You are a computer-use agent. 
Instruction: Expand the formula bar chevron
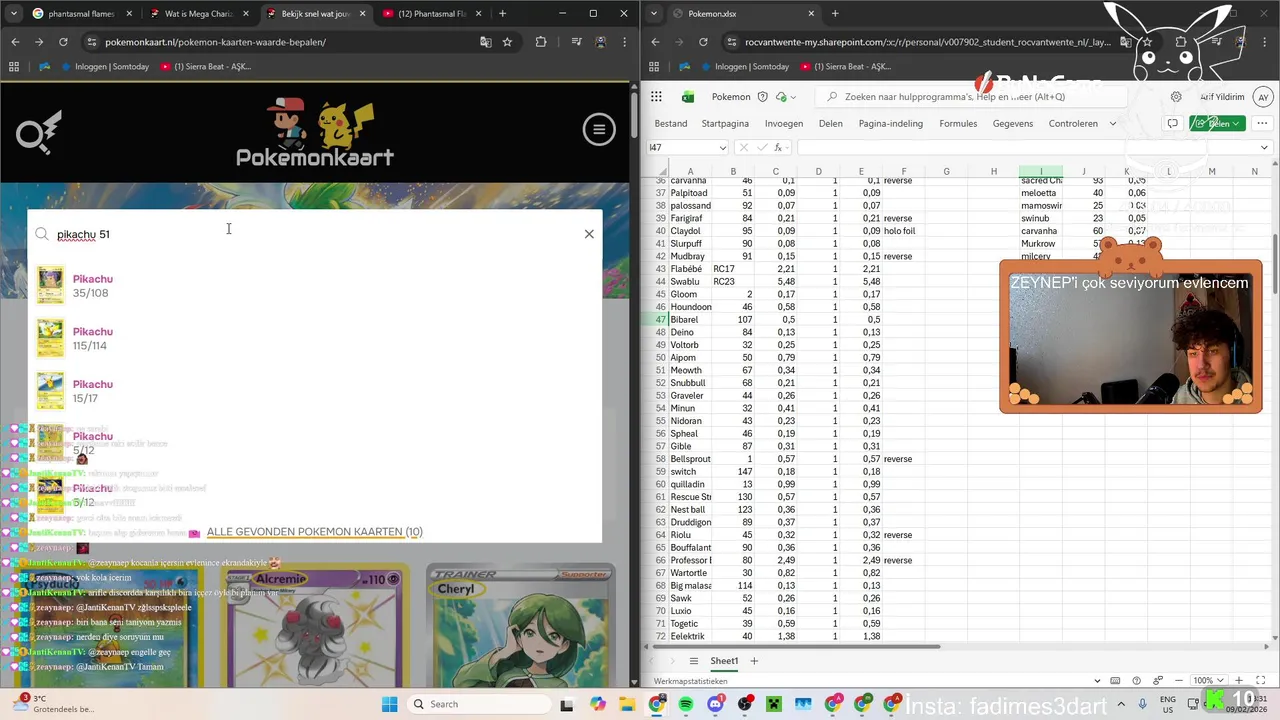coord(1264,148)
